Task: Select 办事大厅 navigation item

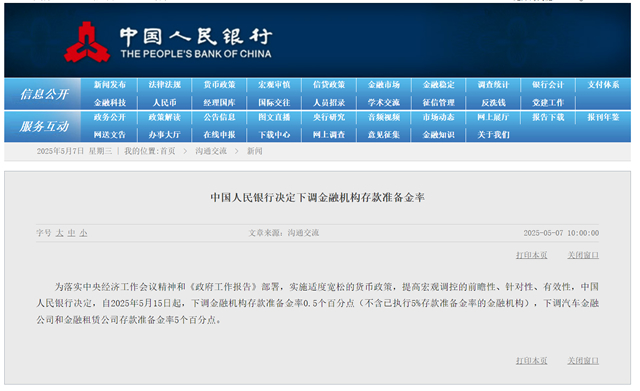Action: (x=164, y=135)
